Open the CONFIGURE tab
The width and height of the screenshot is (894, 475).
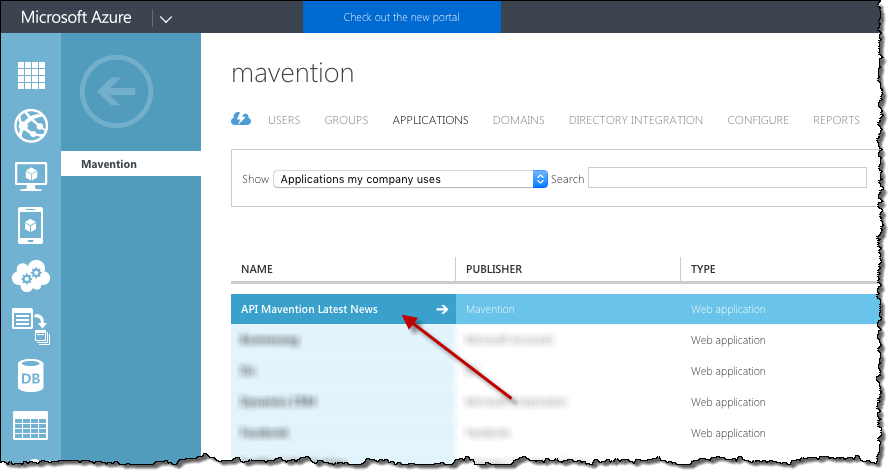(x=758, y=120)
